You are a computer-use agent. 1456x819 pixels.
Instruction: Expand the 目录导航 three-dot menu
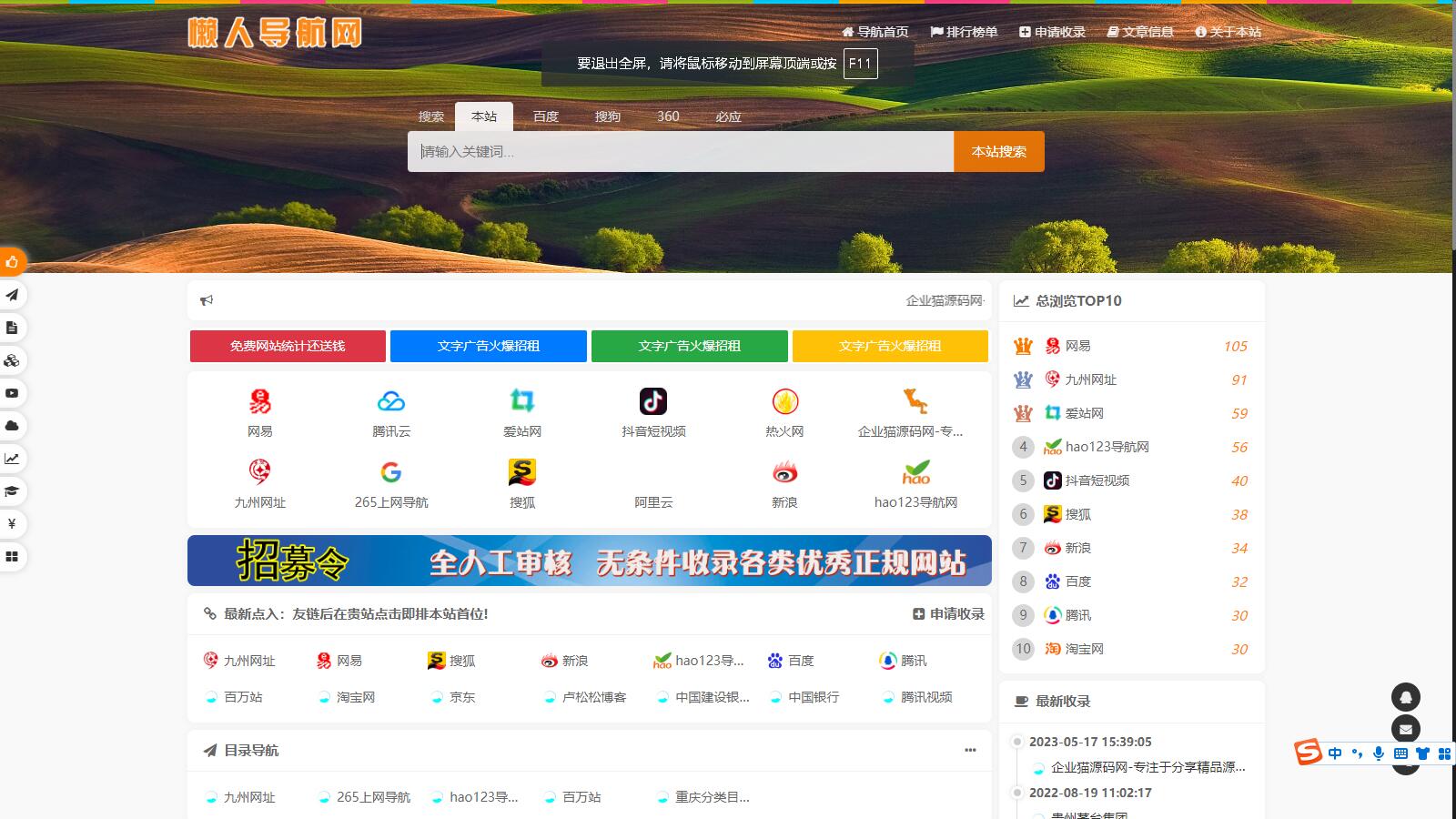[x=970, y=750]
